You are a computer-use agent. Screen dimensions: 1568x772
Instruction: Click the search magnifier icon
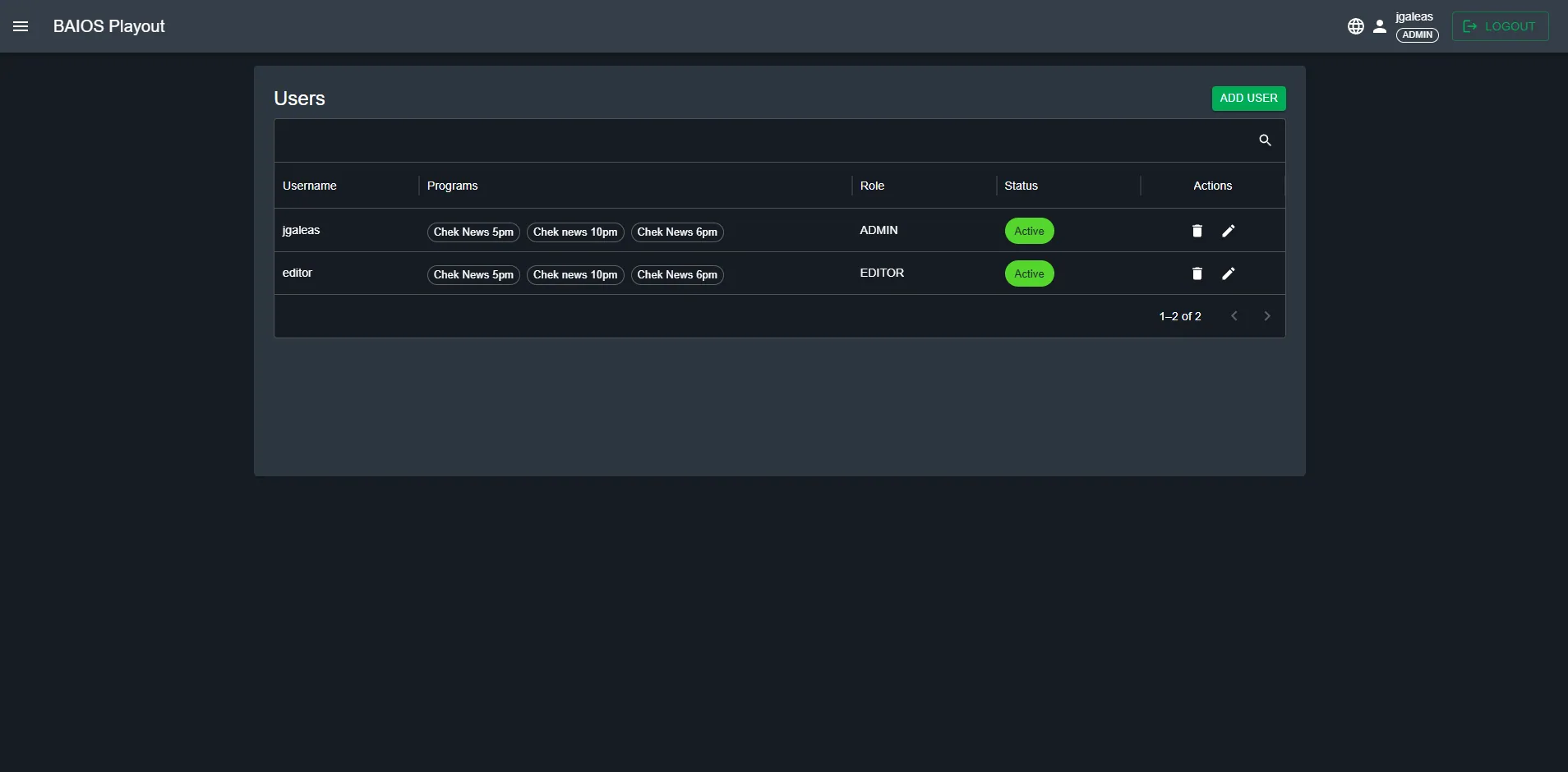(1266, 140)
